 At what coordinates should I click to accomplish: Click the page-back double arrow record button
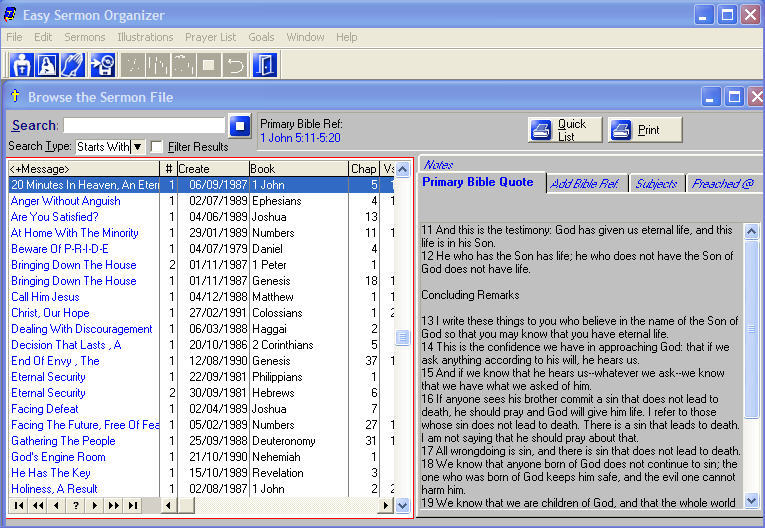(38, 506)
